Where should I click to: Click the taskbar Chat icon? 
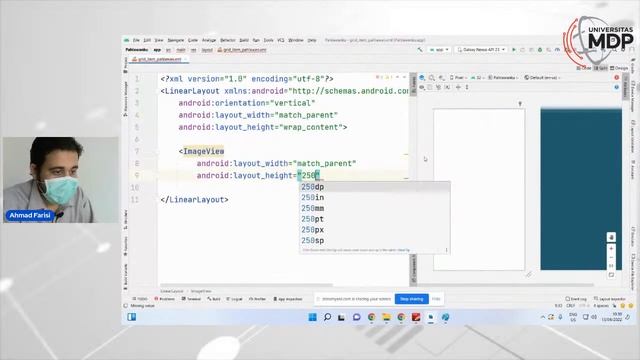357,317
